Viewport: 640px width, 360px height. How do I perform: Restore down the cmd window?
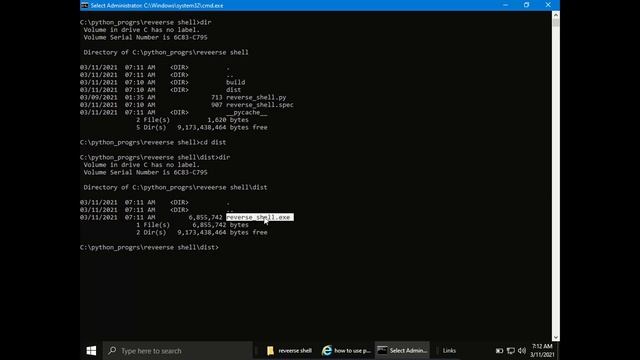click(x=527, y=5)
